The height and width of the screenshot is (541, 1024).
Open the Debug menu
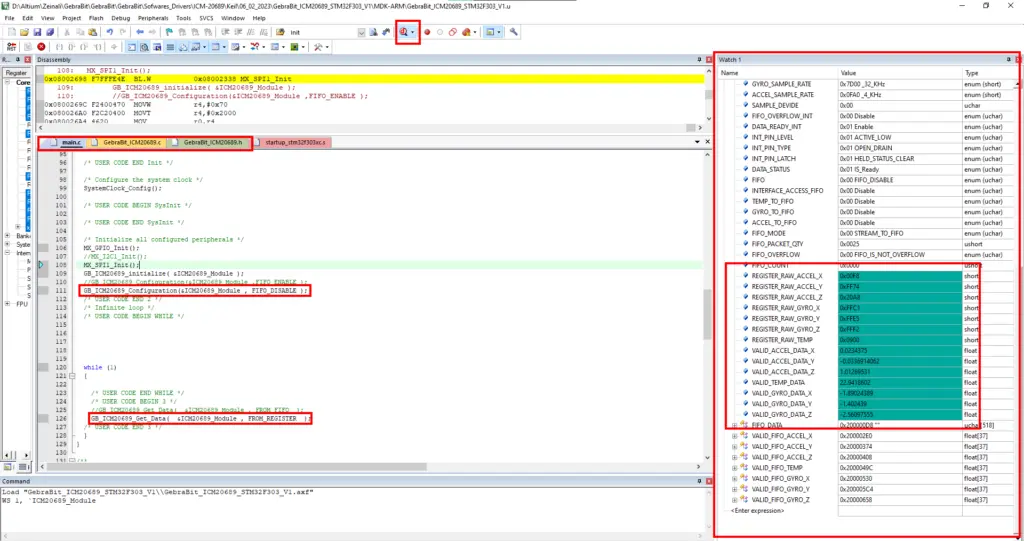pyautogui.click(x=121, y=18)
